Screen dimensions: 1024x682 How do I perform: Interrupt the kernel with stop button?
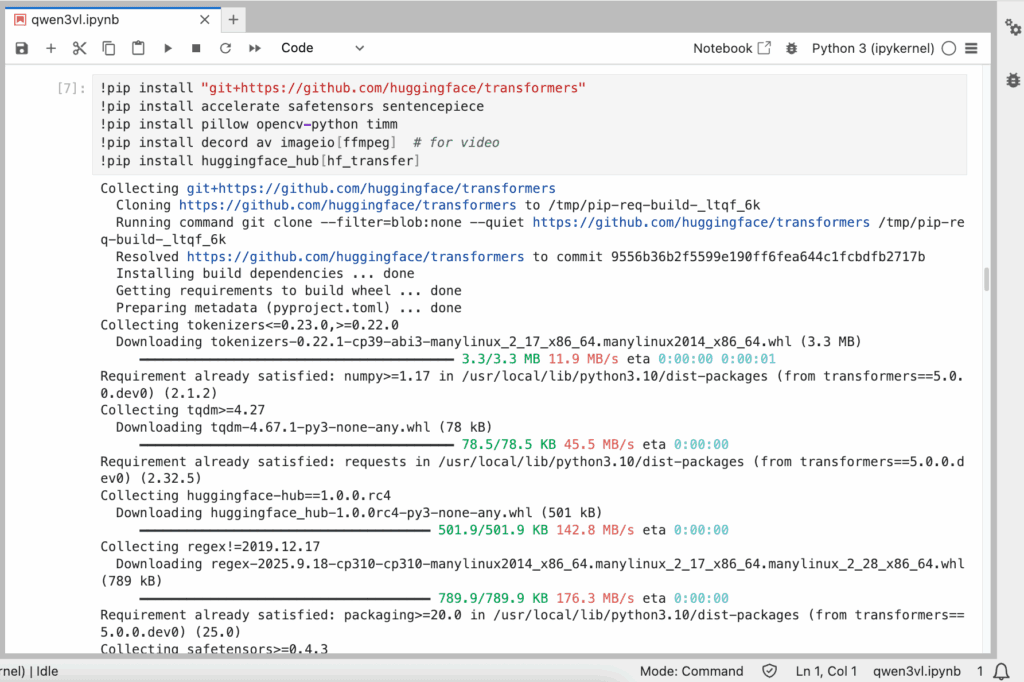[196, 48]
